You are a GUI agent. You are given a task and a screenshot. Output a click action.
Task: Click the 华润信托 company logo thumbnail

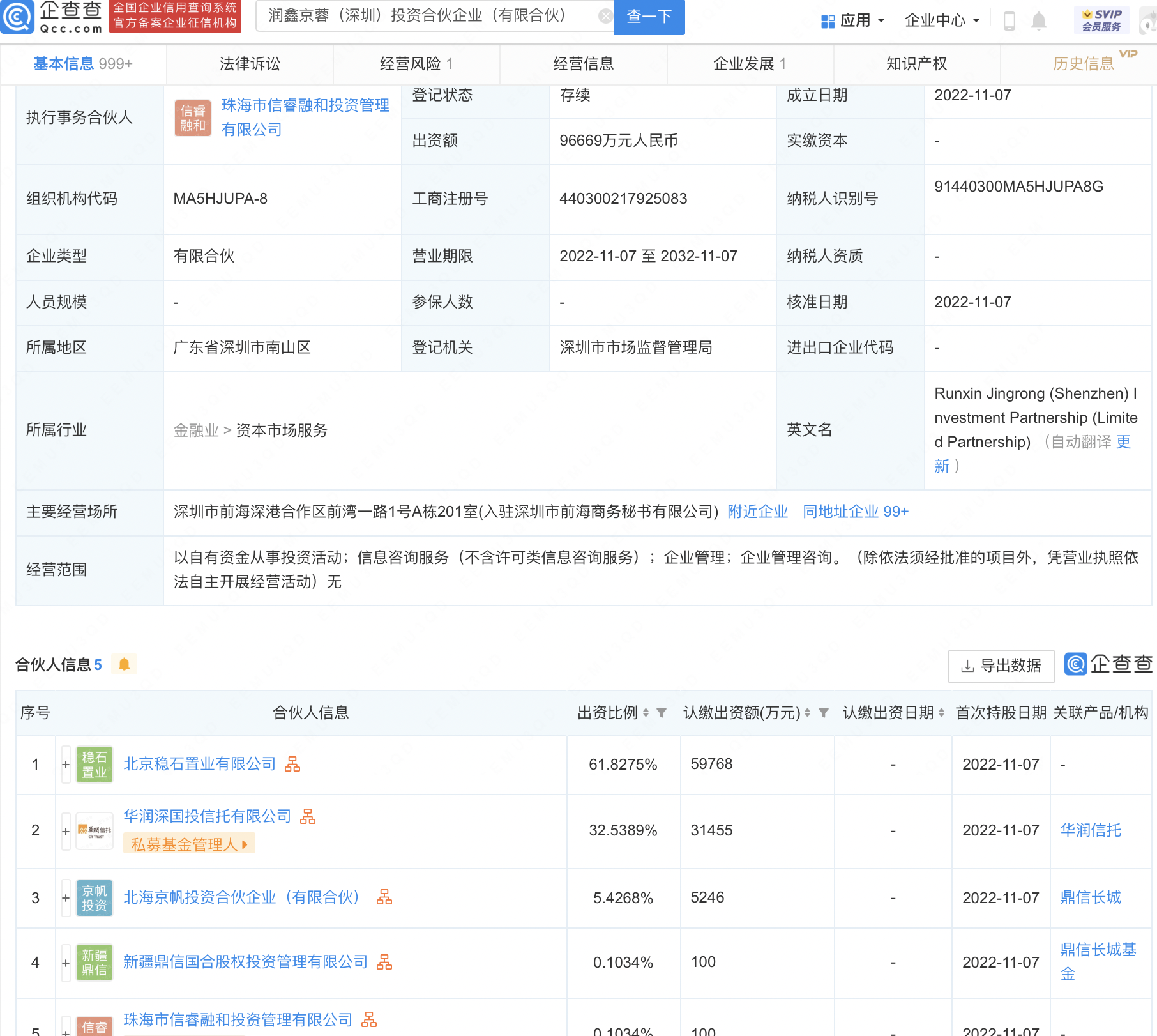95,830
